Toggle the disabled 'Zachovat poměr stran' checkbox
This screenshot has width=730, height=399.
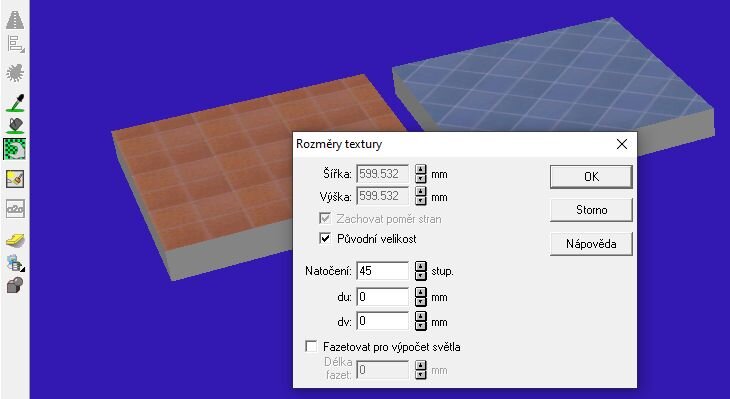pos(324,218)
